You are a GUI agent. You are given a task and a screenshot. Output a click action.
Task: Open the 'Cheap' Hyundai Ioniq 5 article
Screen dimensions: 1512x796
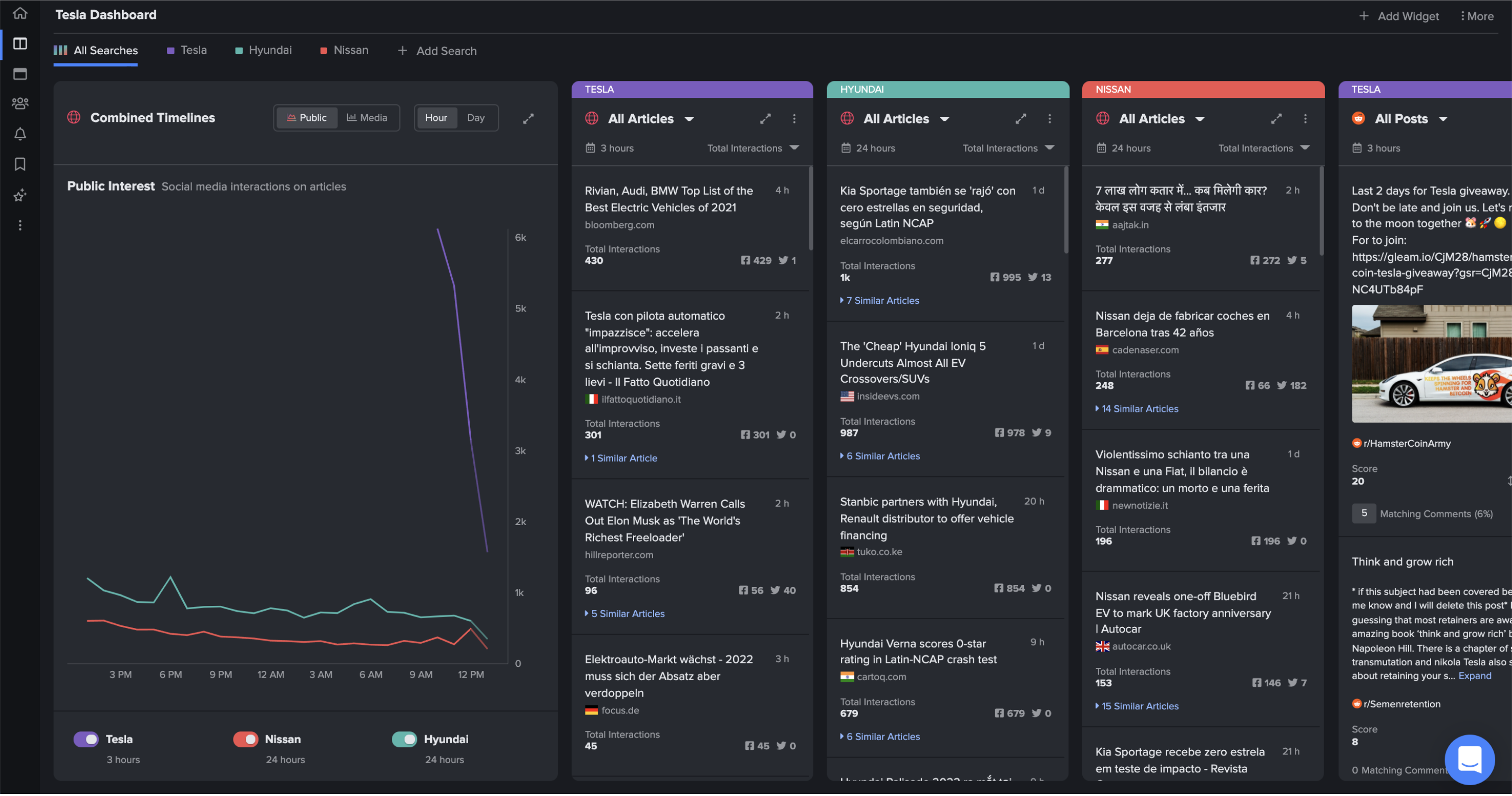click(x=912, y=363)
